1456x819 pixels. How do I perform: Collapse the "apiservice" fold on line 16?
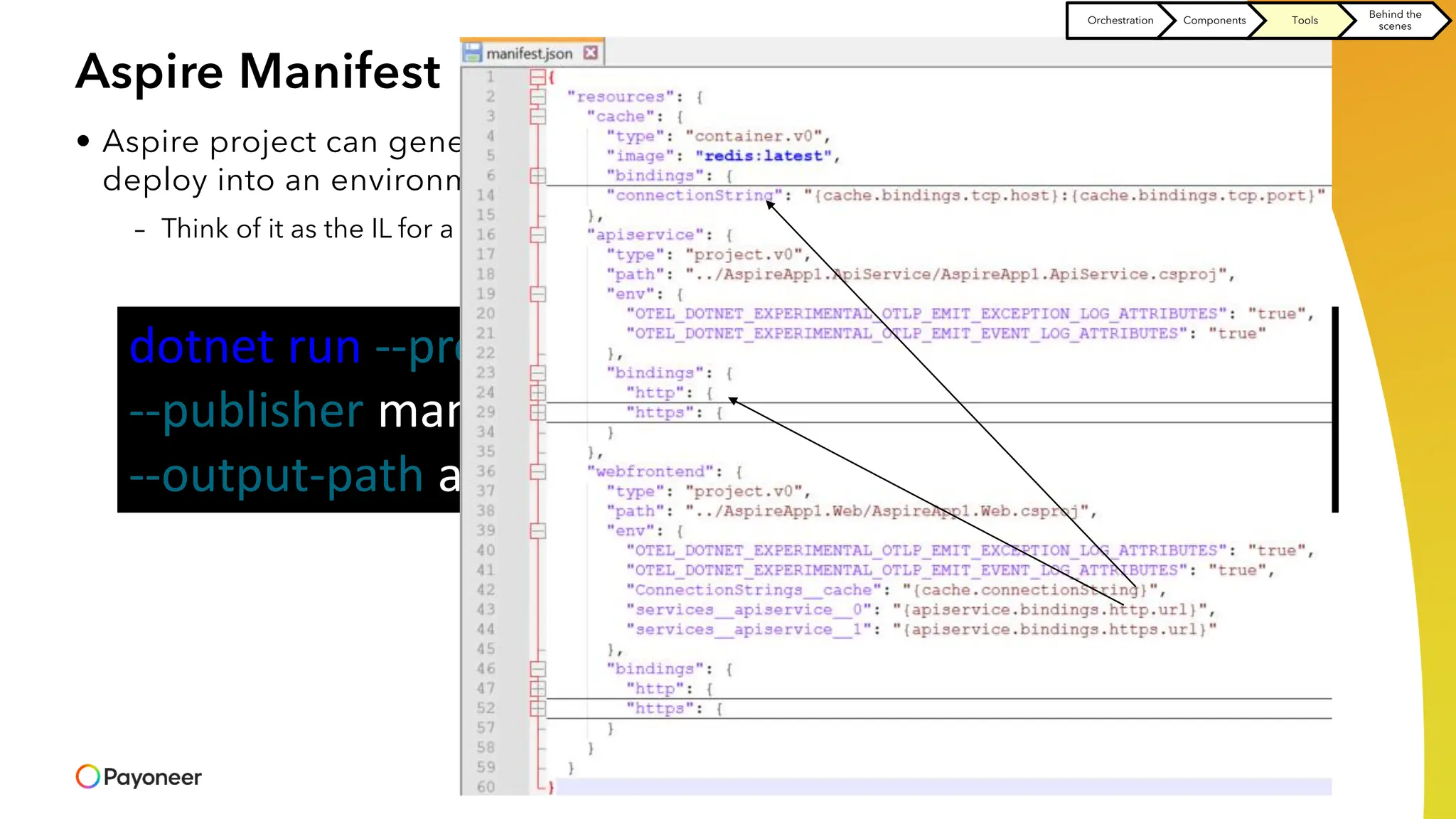click(537, 235)
